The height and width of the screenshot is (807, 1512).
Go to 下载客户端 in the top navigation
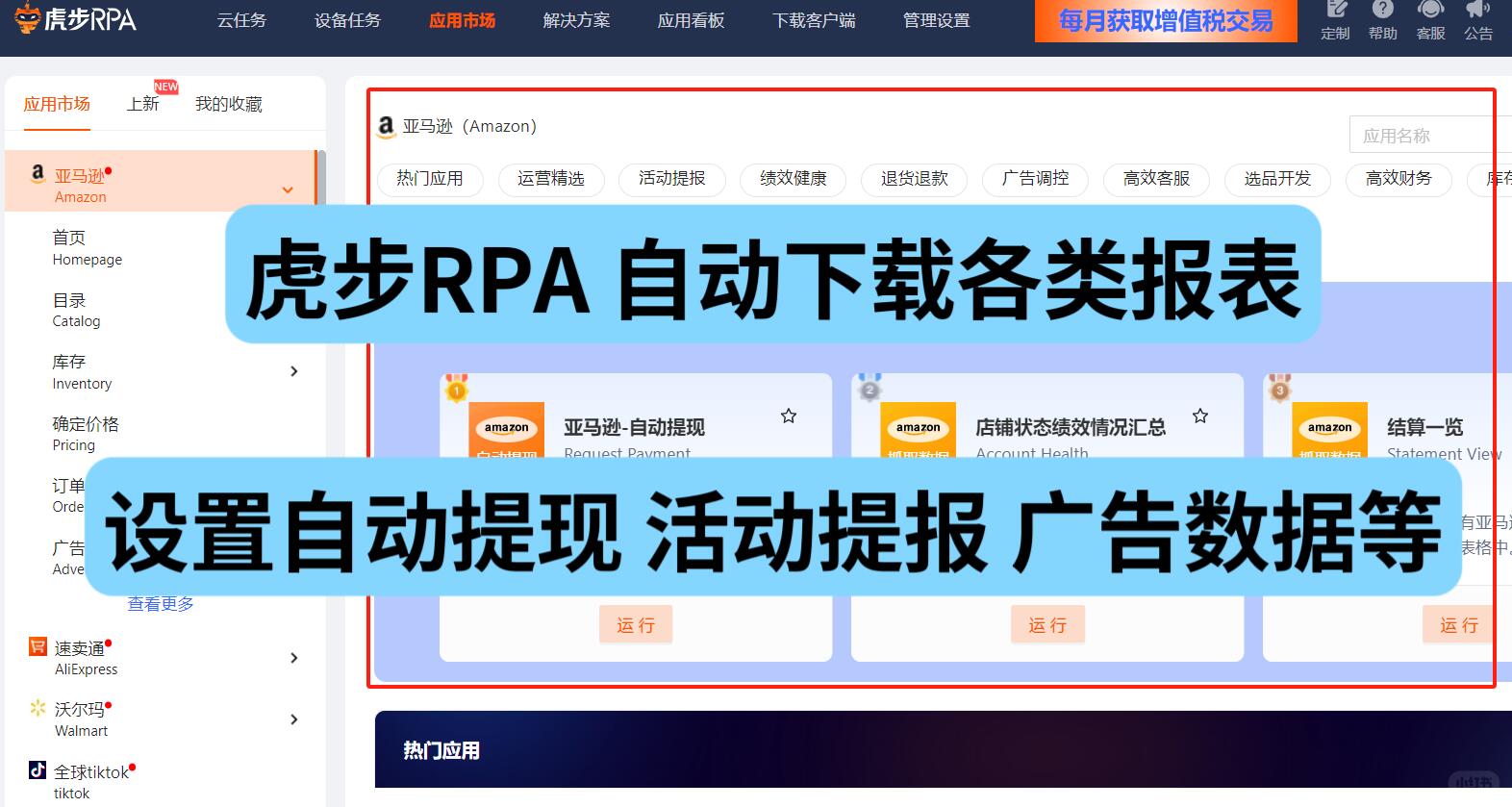tap(814, 20)
